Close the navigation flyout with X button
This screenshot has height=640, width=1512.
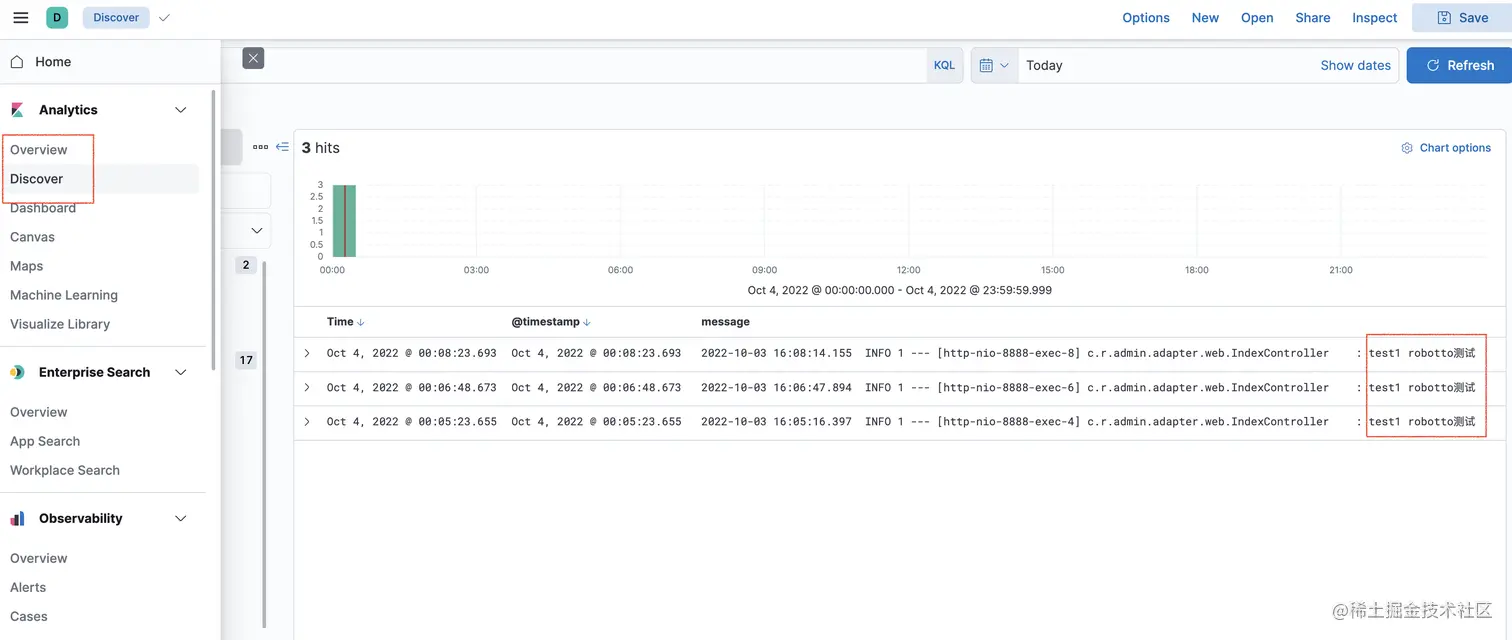pyautogui.click(x=253, y=58)
